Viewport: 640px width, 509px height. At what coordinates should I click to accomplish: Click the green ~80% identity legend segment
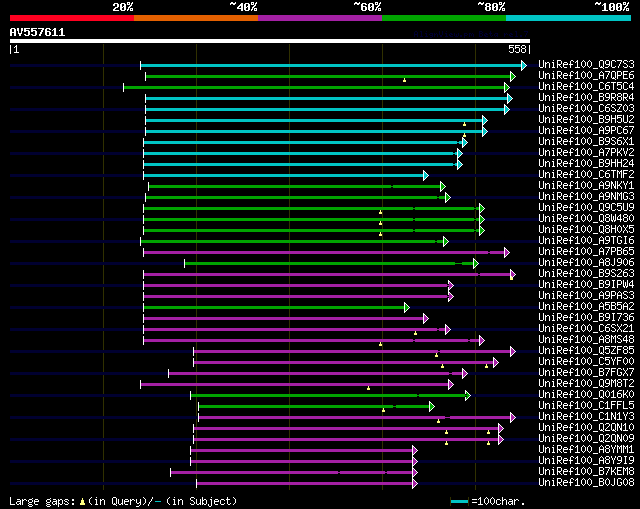444,18
